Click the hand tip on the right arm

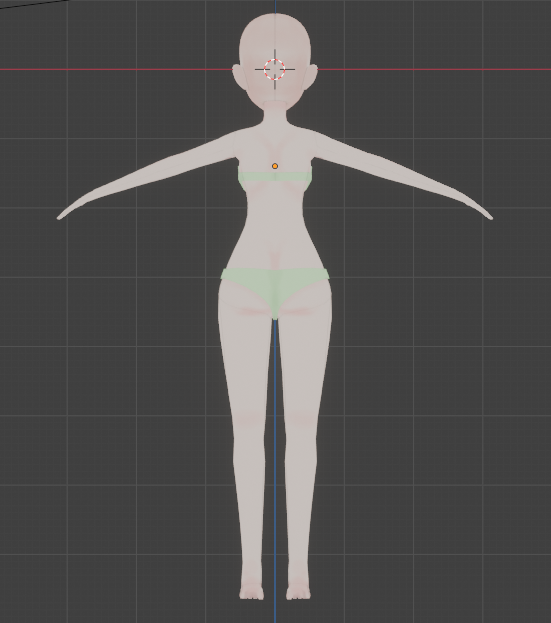click(489, 217)
